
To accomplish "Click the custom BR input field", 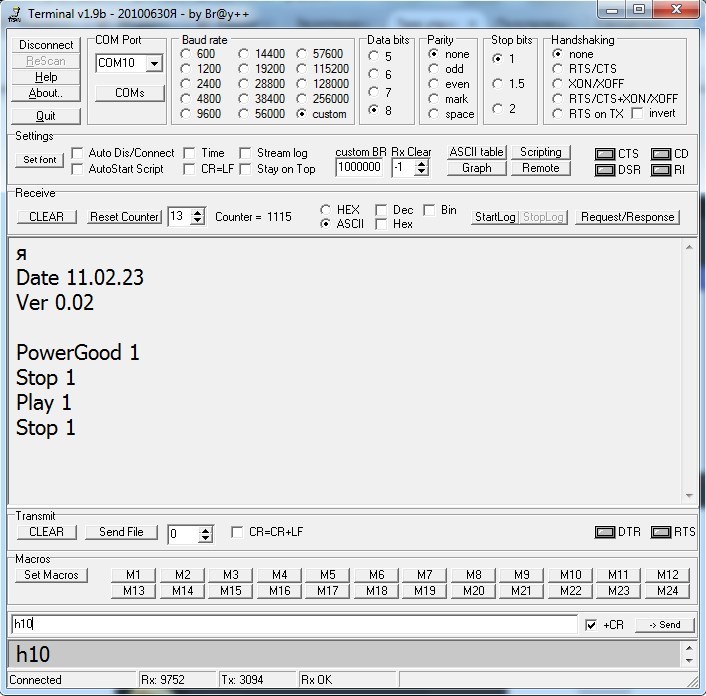I will pos(359,168).
